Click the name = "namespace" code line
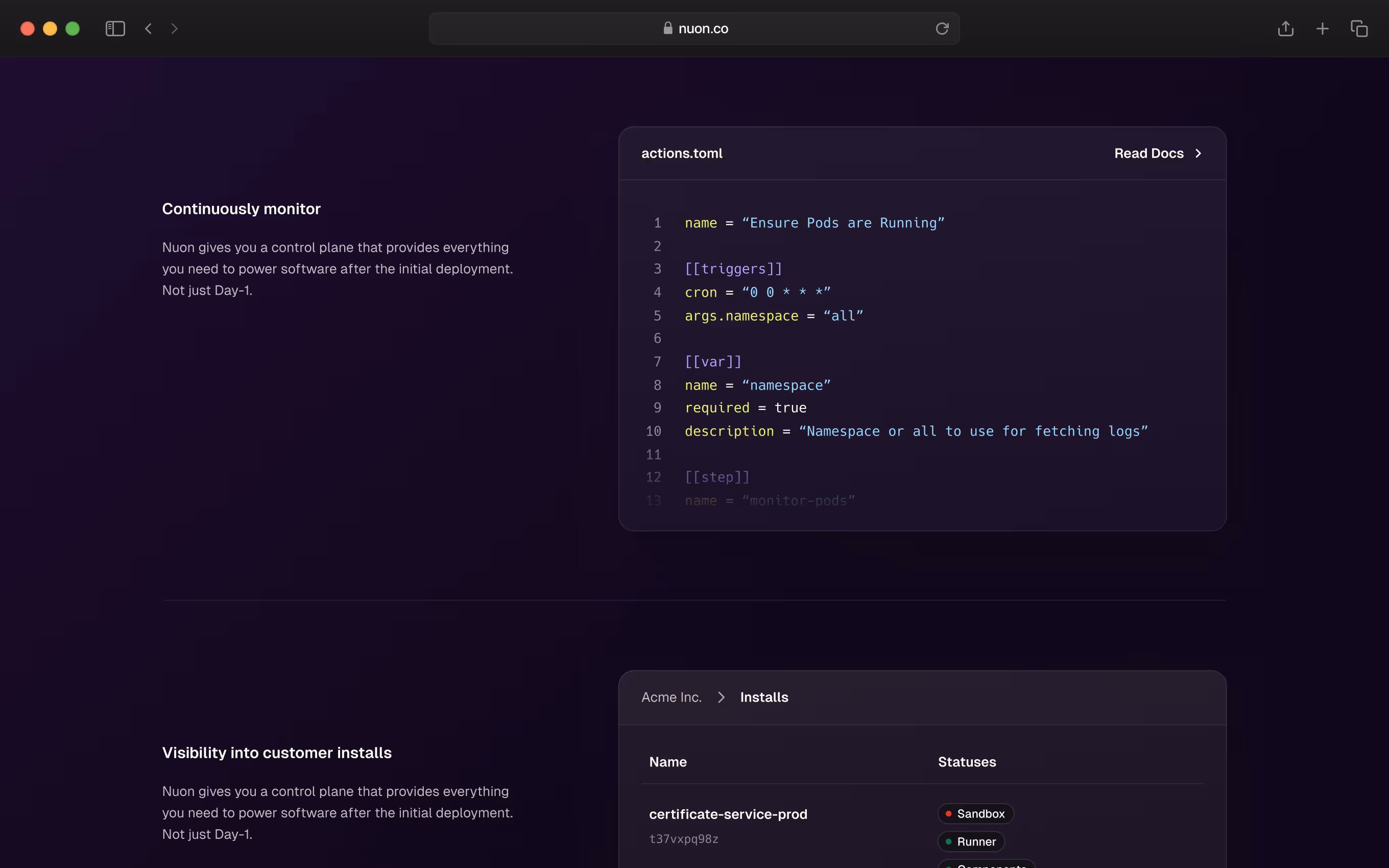The height and width of the screenshot is (868, 1389). (x=757, y=385)
